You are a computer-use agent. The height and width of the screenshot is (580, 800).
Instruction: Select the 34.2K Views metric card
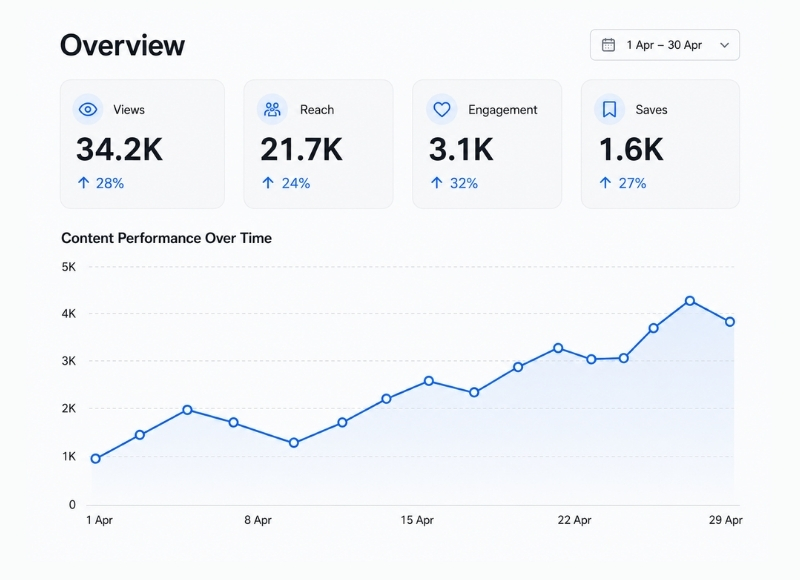pos(142,144)
